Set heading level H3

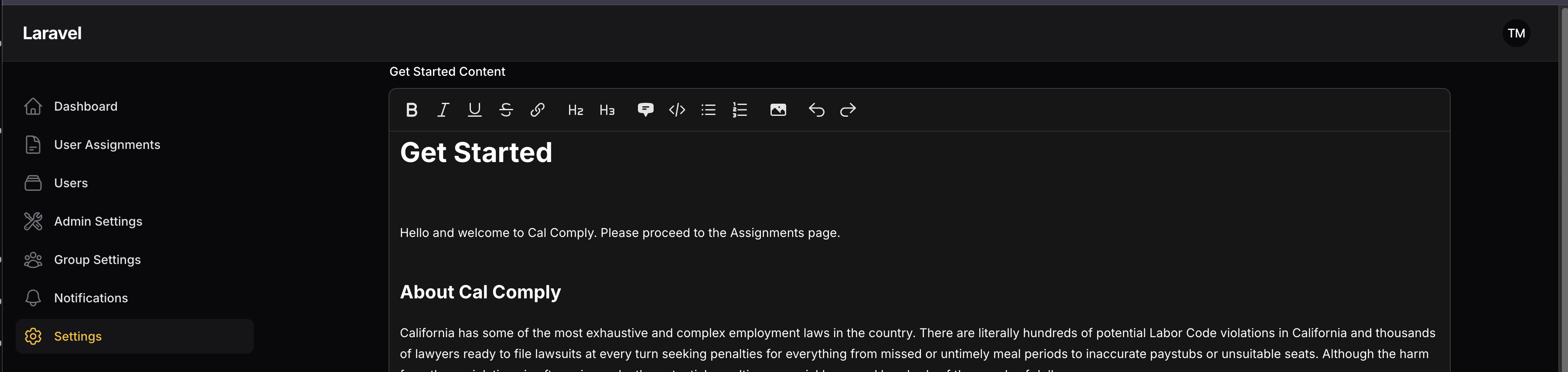pyautogui.click(x=607, y=110)
